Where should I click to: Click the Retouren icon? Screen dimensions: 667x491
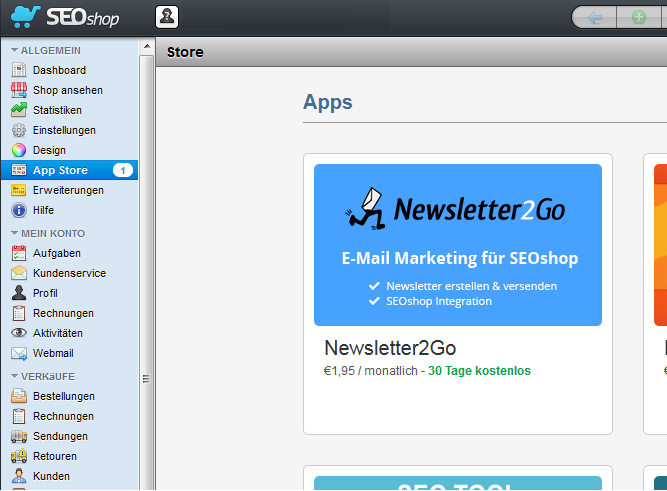[x=19, y=456]
